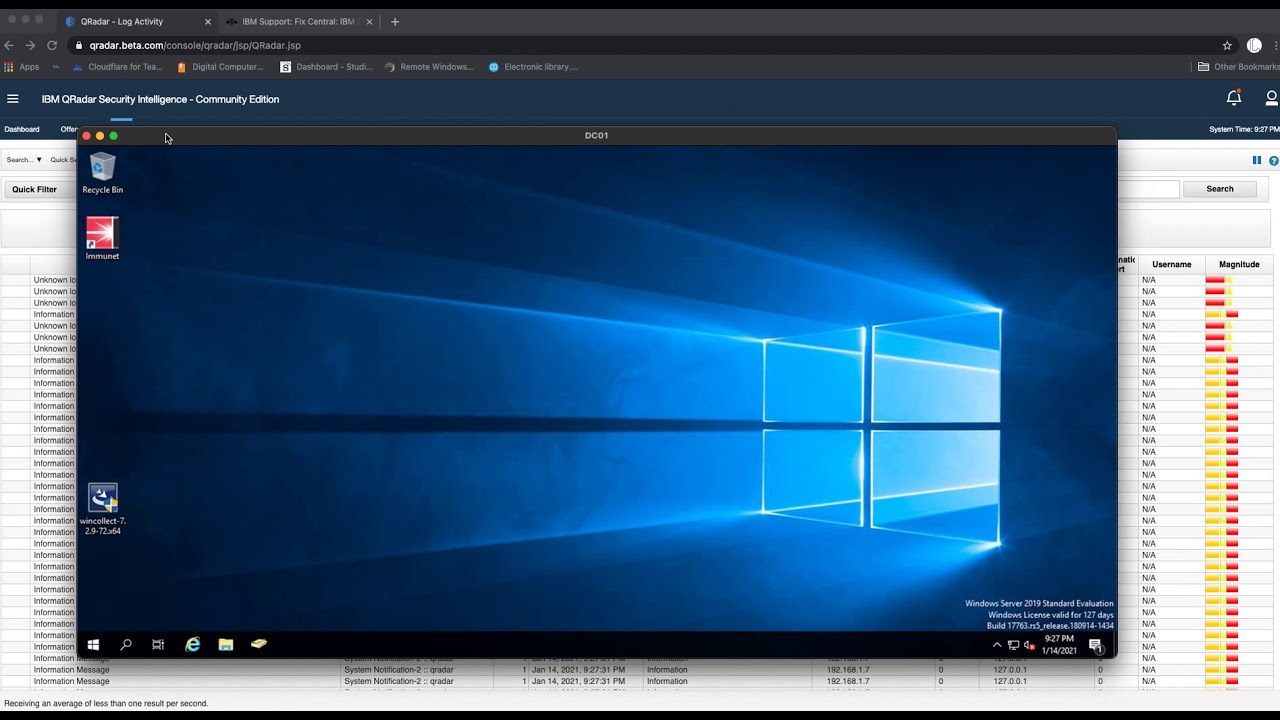Image resolution: width=1280 pixels, height=720 pixels.
Task: Open Task View on the taskbar
Action: tap(158, 645)
